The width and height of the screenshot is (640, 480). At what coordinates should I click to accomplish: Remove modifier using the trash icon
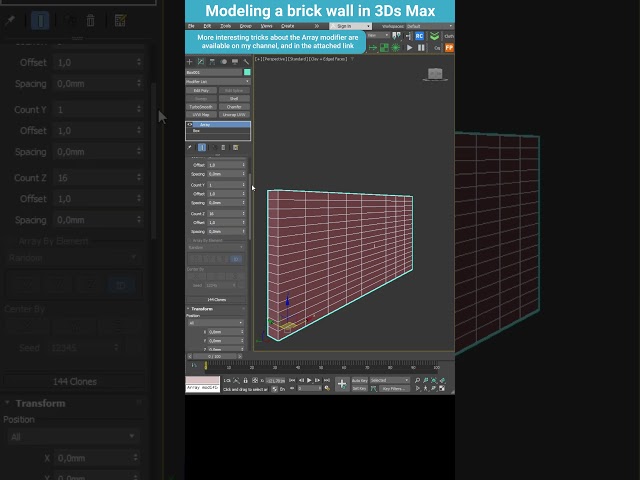coord(223,147)
